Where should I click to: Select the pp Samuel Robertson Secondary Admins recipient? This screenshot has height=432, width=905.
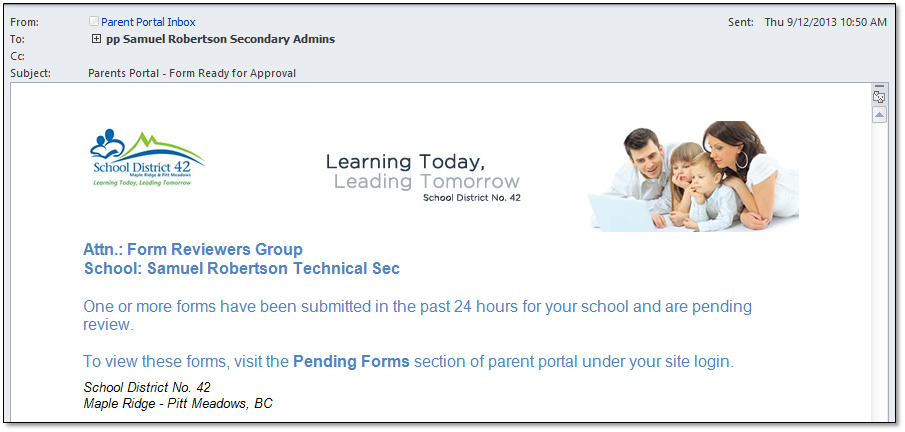[220, 39]
